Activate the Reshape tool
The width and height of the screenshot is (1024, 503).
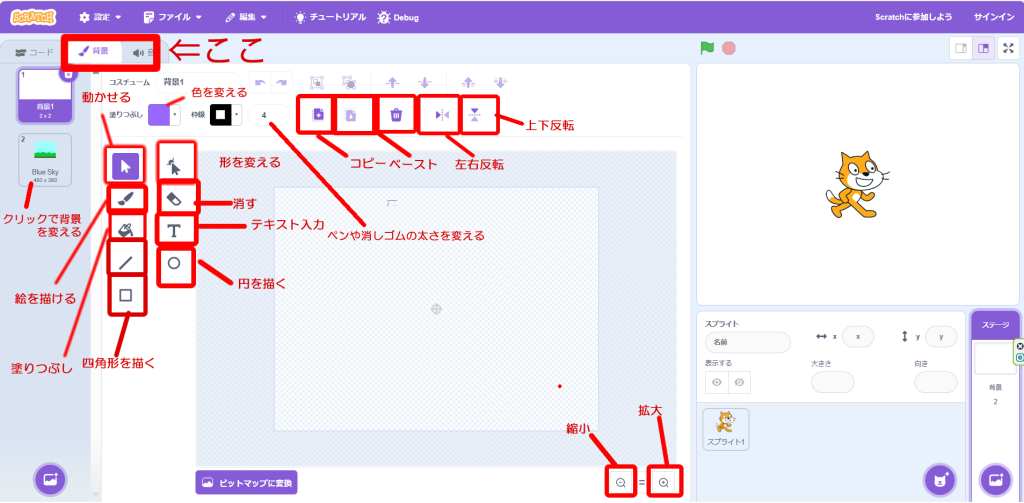point(175,163)
